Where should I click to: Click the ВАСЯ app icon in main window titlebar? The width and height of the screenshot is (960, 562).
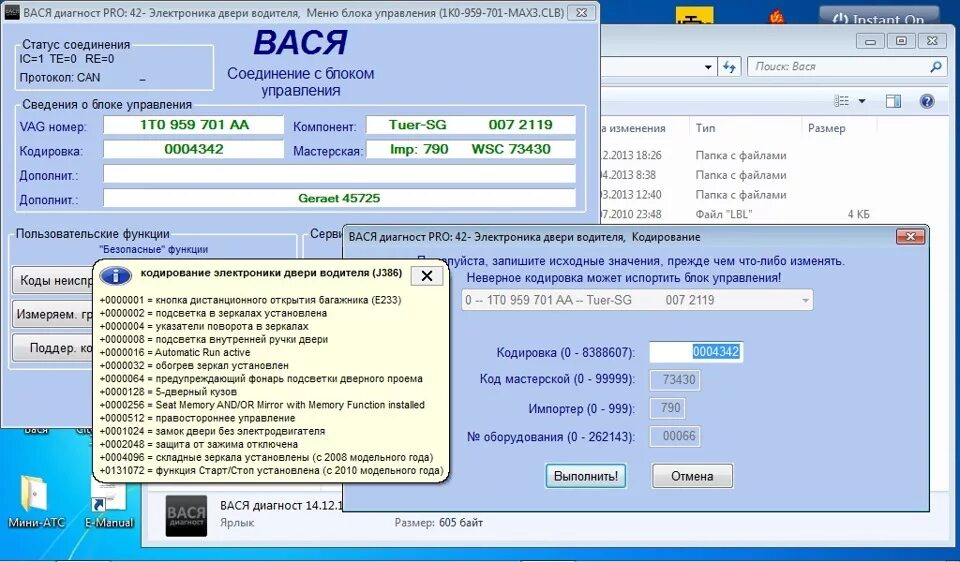pyautogui.click(x=12, y=12)
